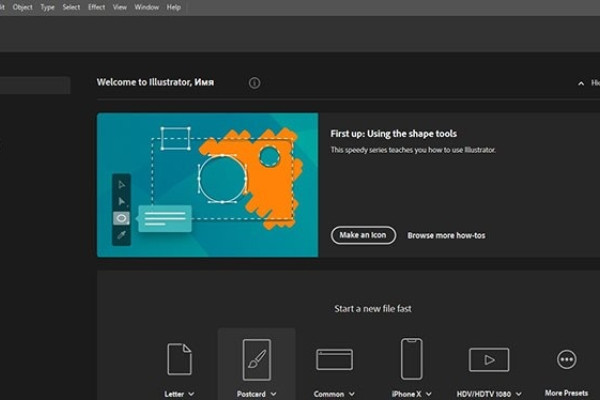Collapse the welcome section using the chevron

pos(580,83)
